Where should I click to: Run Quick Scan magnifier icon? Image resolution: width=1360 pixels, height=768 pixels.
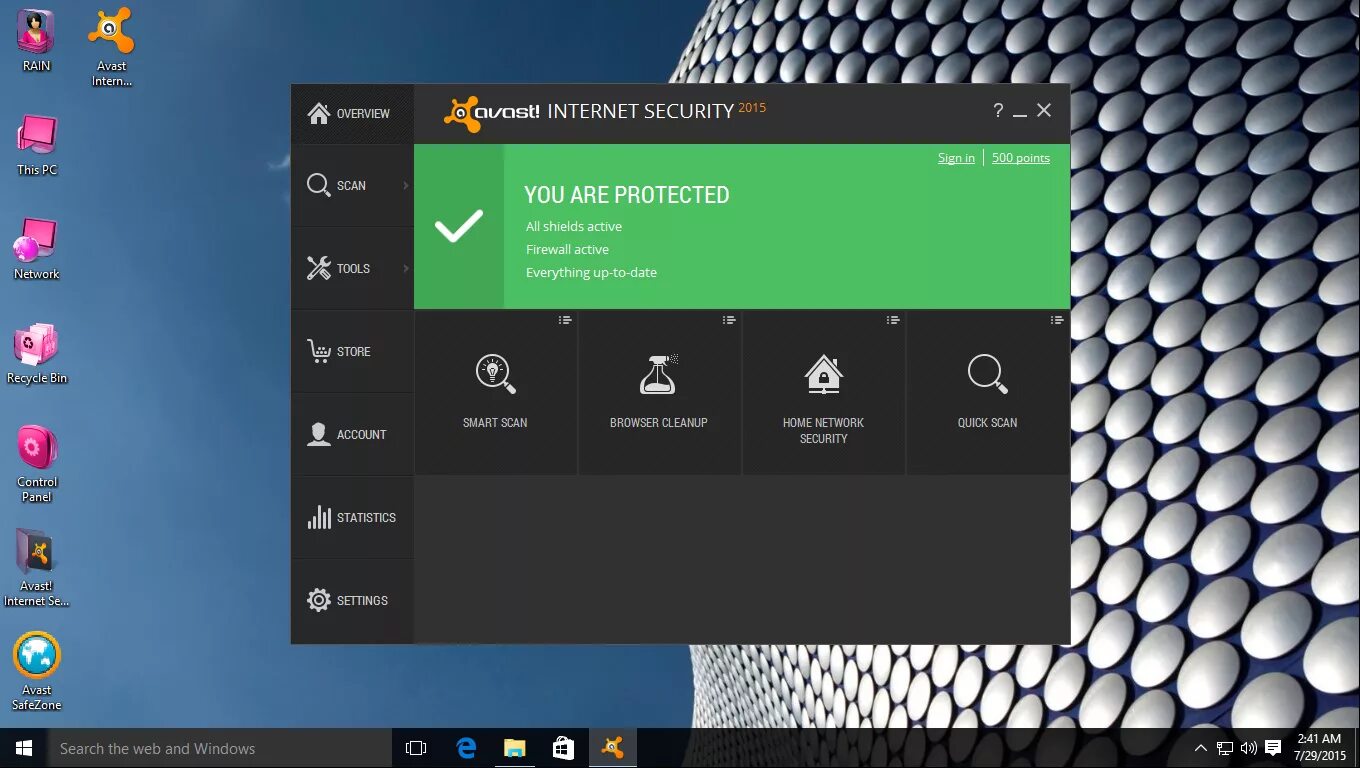pos(987,374)
